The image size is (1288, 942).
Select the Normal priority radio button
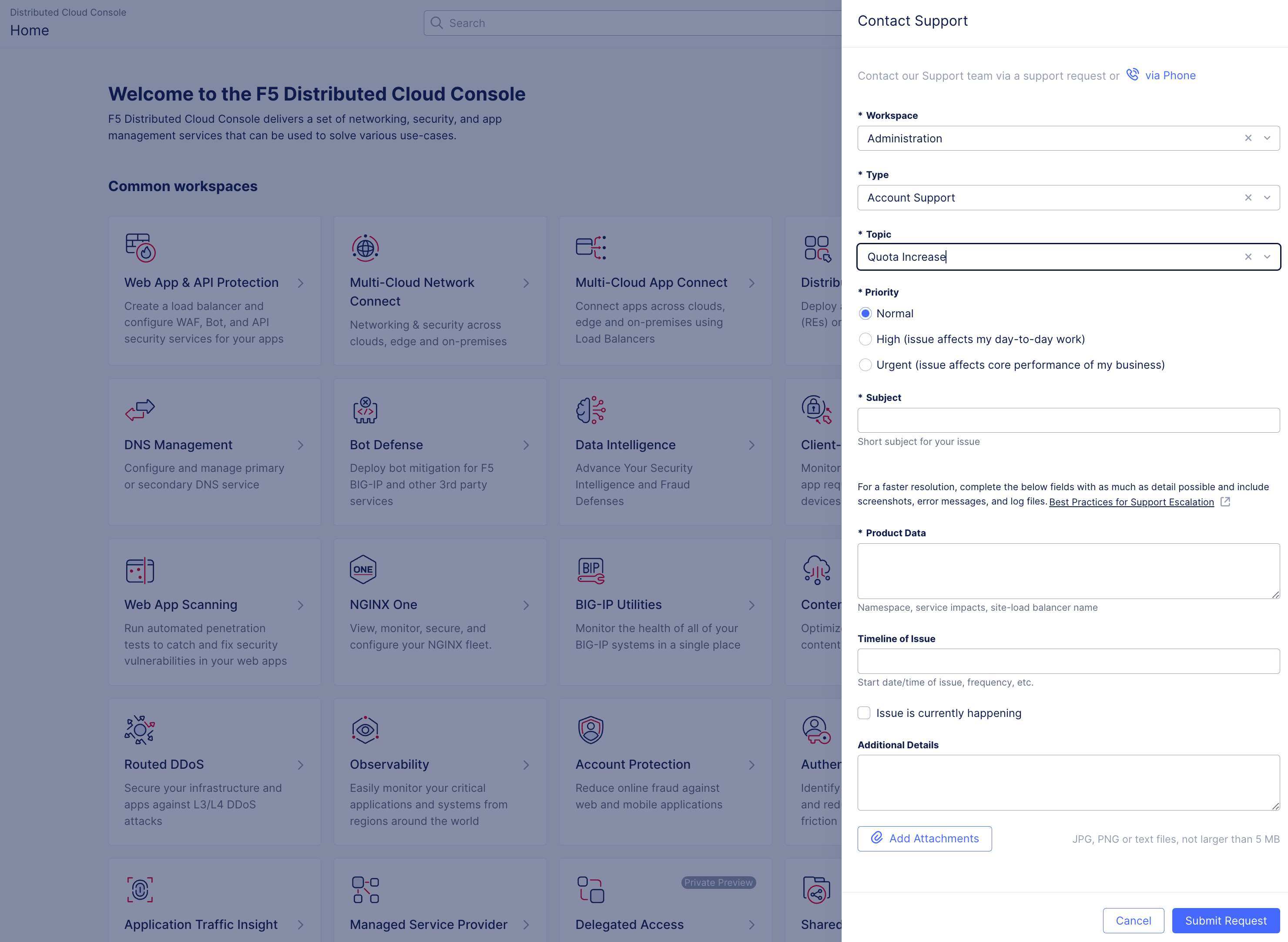click(865, 313)
